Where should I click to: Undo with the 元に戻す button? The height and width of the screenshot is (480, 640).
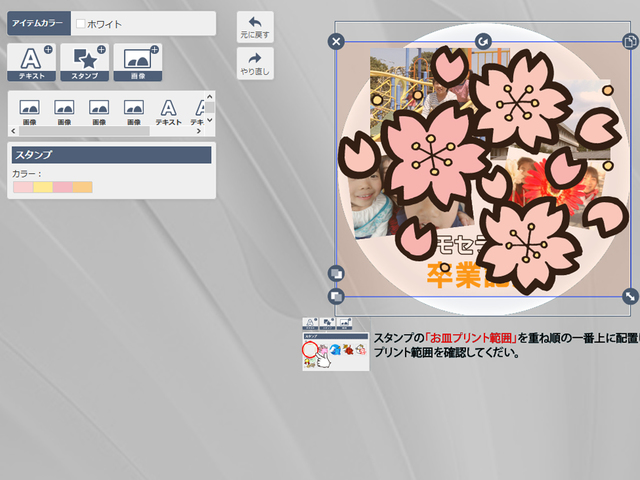pos(255,27)
